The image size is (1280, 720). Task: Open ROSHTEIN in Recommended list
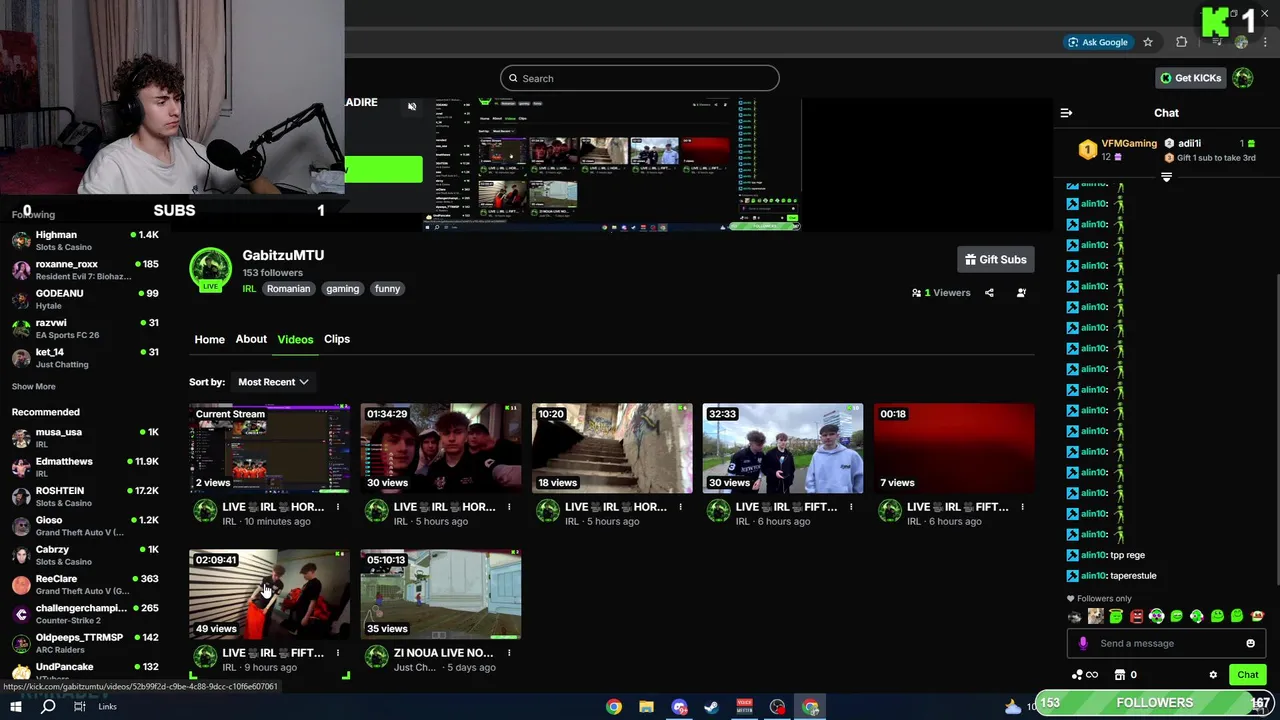point(85,497)
